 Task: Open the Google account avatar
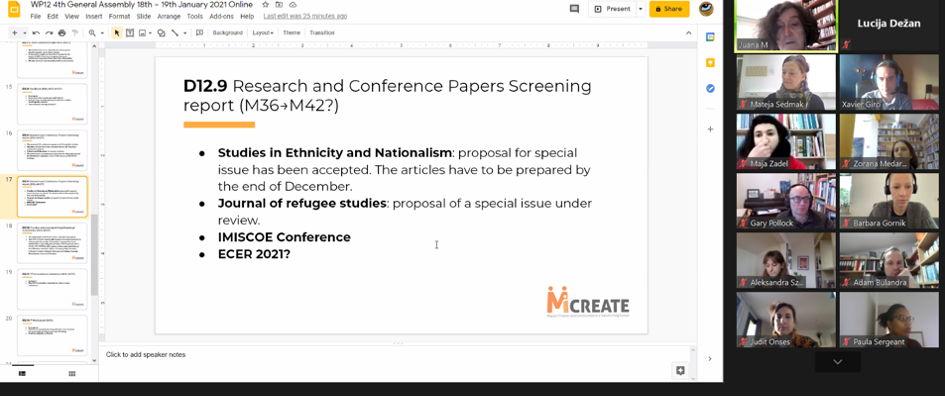coord(706,8)
